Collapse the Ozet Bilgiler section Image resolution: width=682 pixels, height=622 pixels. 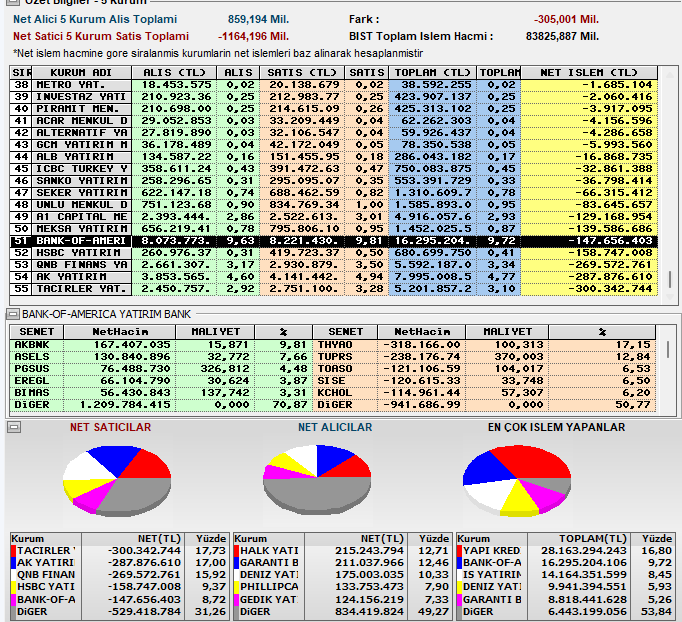[13, 2]
